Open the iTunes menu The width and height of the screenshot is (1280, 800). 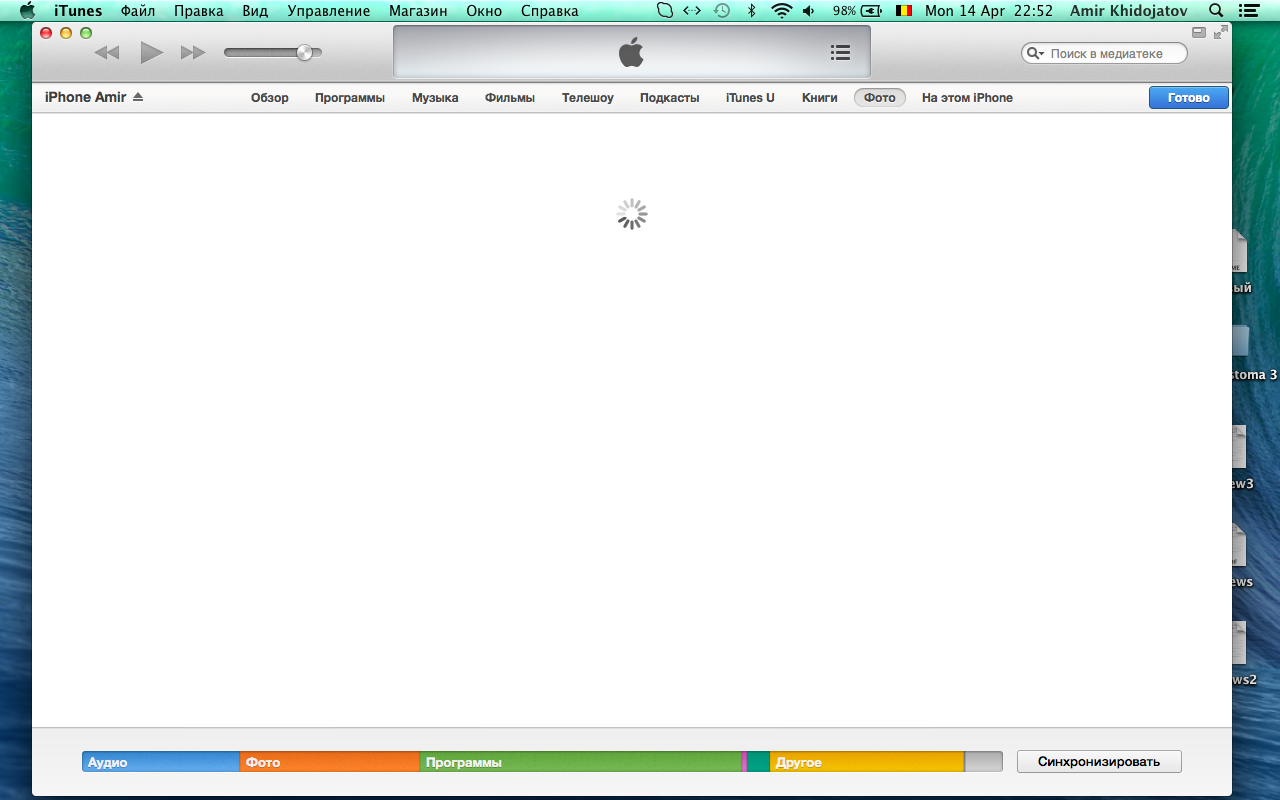click(78, 11)
